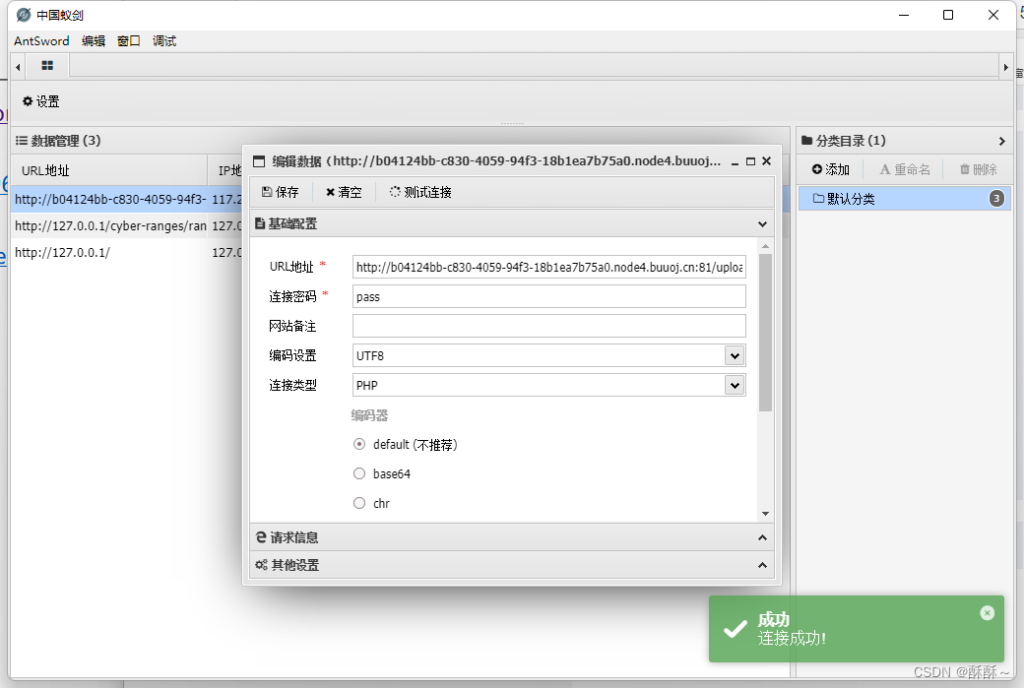Click the dialog vertical scrollbar thumb
1024x688 pixels.
tap(765, 333)
